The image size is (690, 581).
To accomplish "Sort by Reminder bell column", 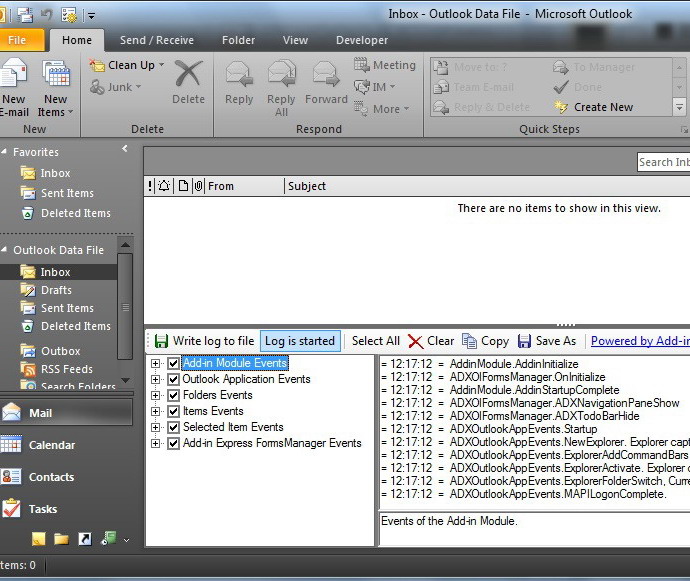I will (x=164, y=186).
